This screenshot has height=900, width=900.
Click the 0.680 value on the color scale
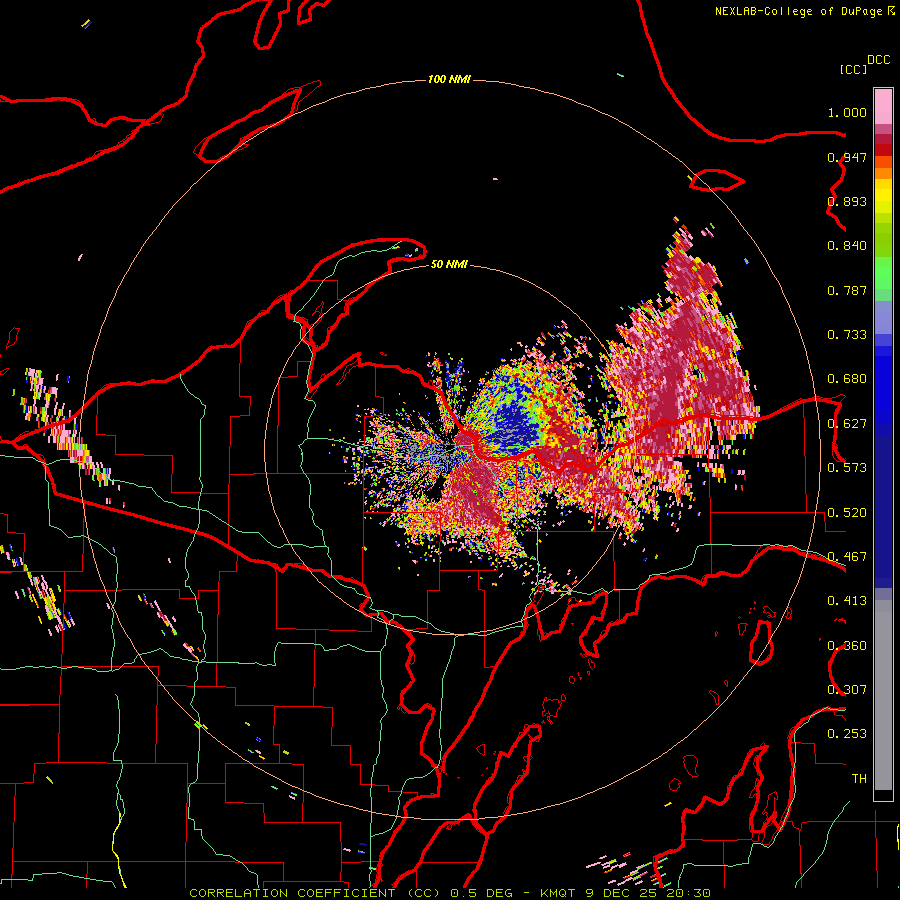point(847,379)
